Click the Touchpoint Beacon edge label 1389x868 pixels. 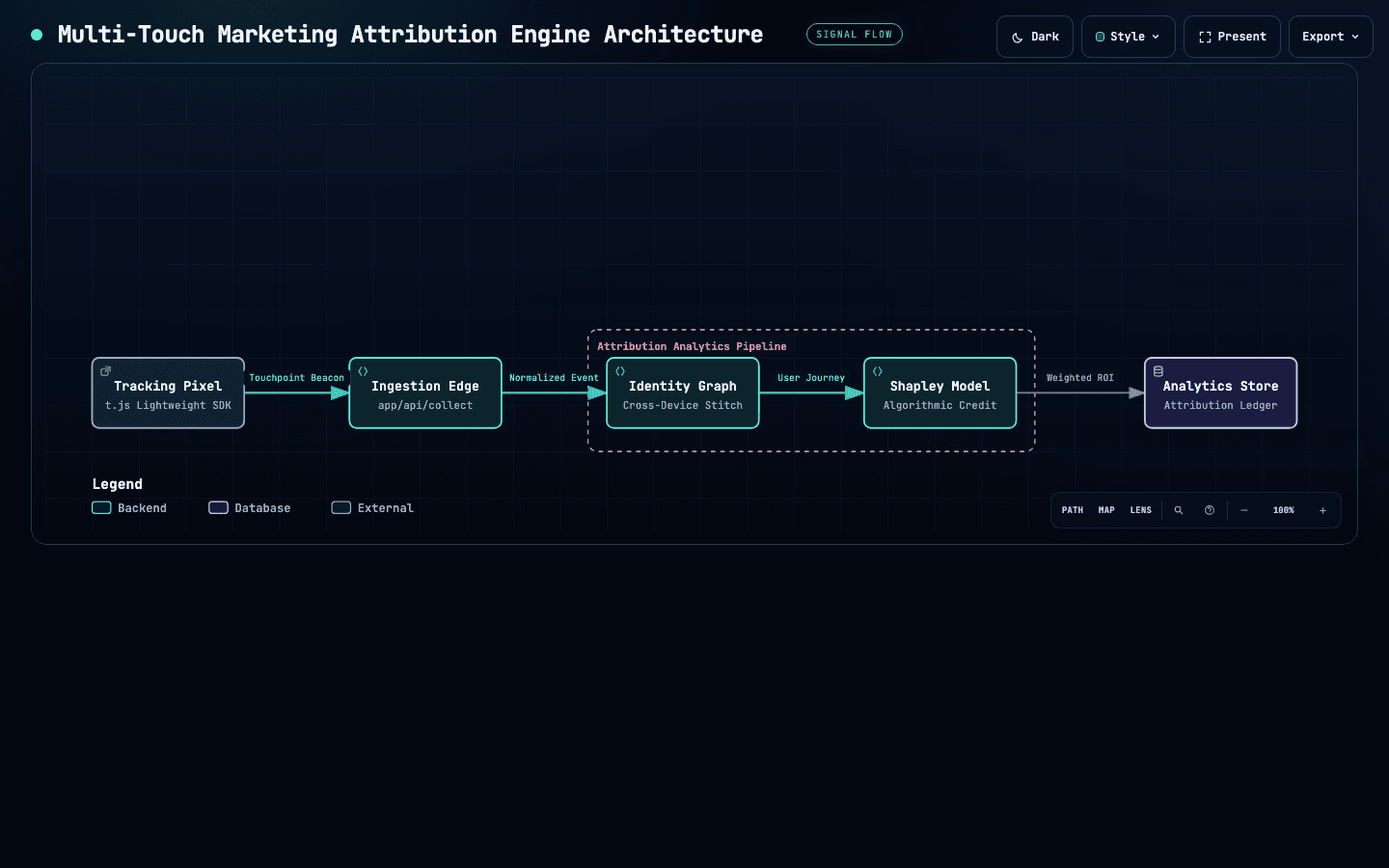pos(296,378)
